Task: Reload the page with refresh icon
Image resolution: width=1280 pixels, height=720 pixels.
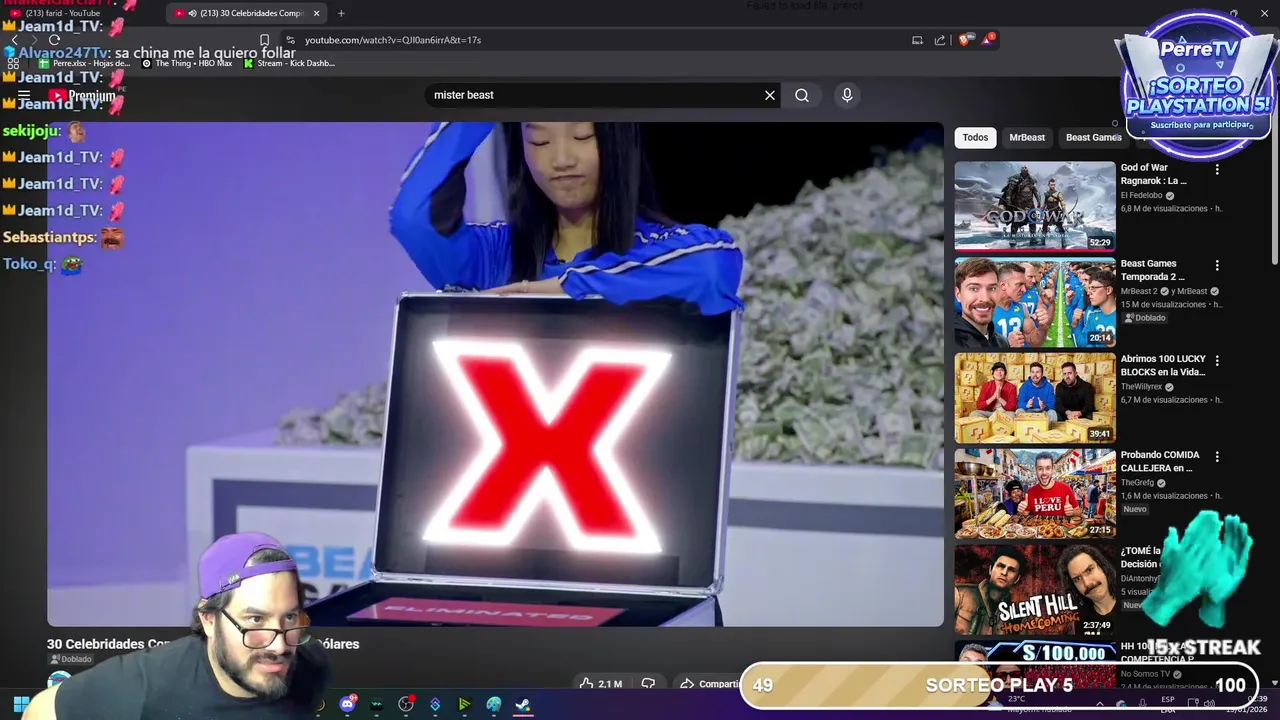Action: (x=54, y=40)
